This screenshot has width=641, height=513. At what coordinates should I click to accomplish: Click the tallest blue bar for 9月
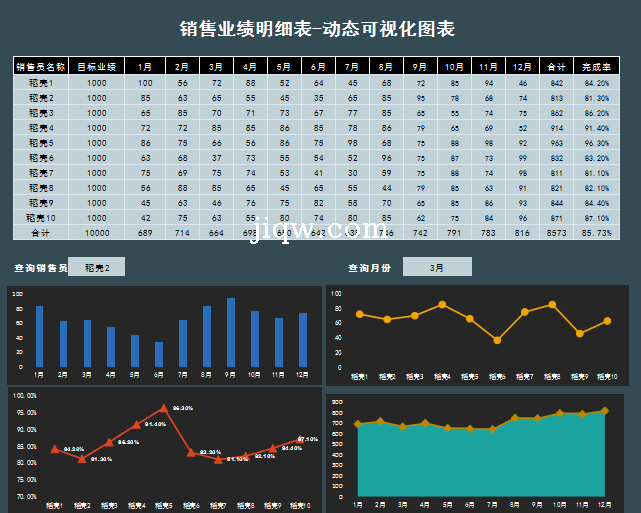[231, 332]
